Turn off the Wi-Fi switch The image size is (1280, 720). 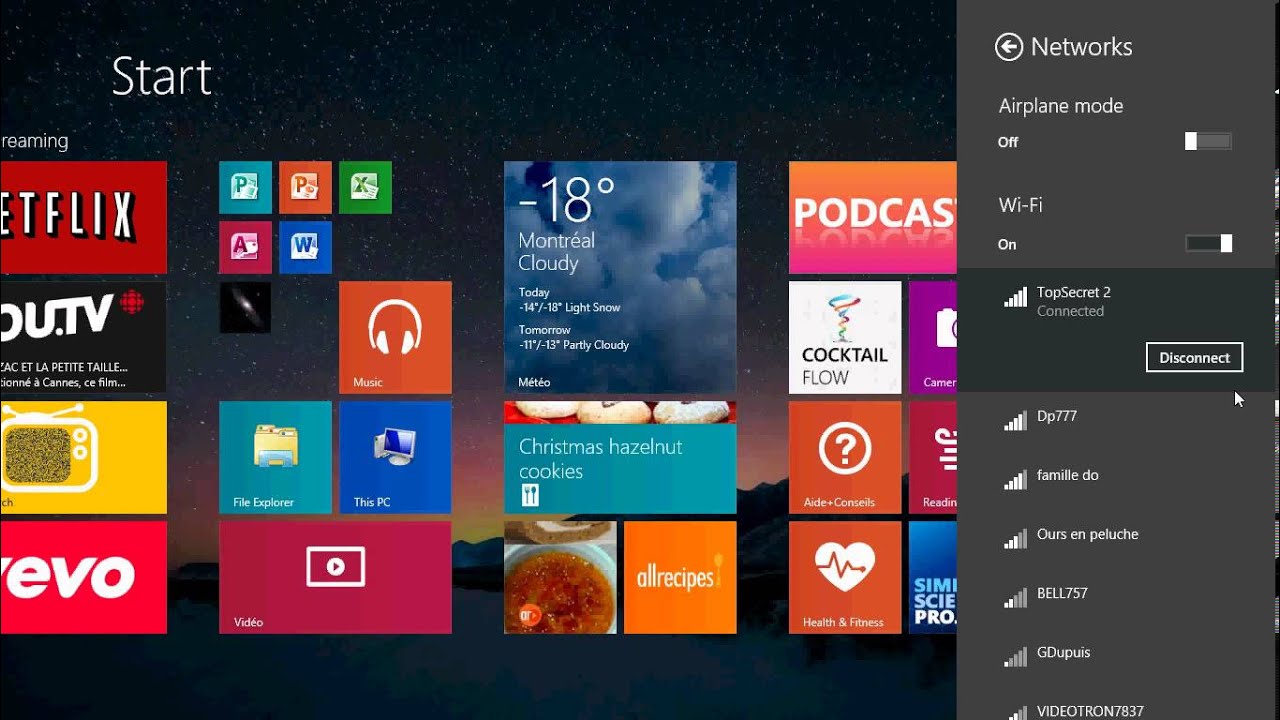[x=1208, y=243]
